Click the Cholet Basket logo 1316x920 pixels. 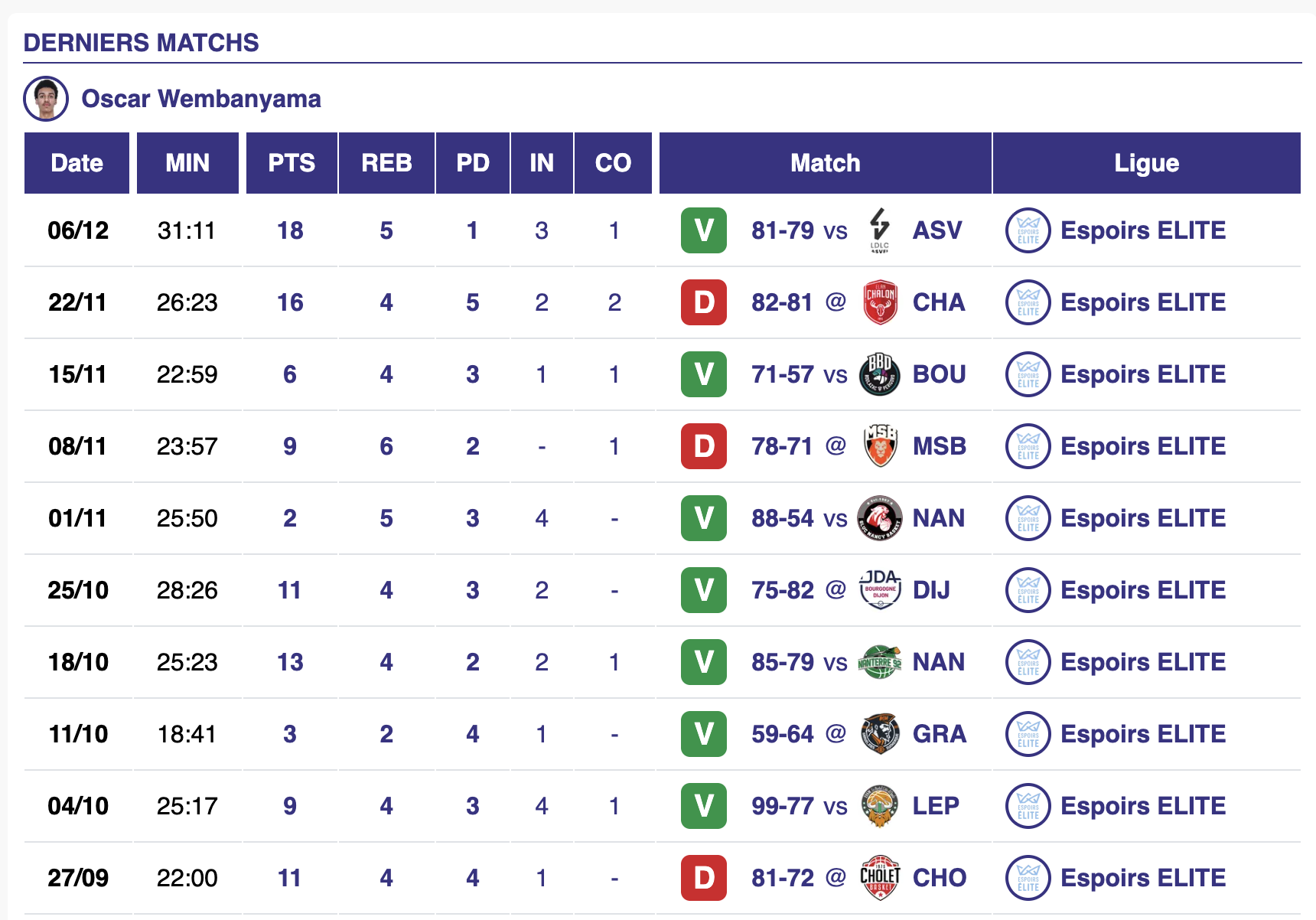point(880,878)
